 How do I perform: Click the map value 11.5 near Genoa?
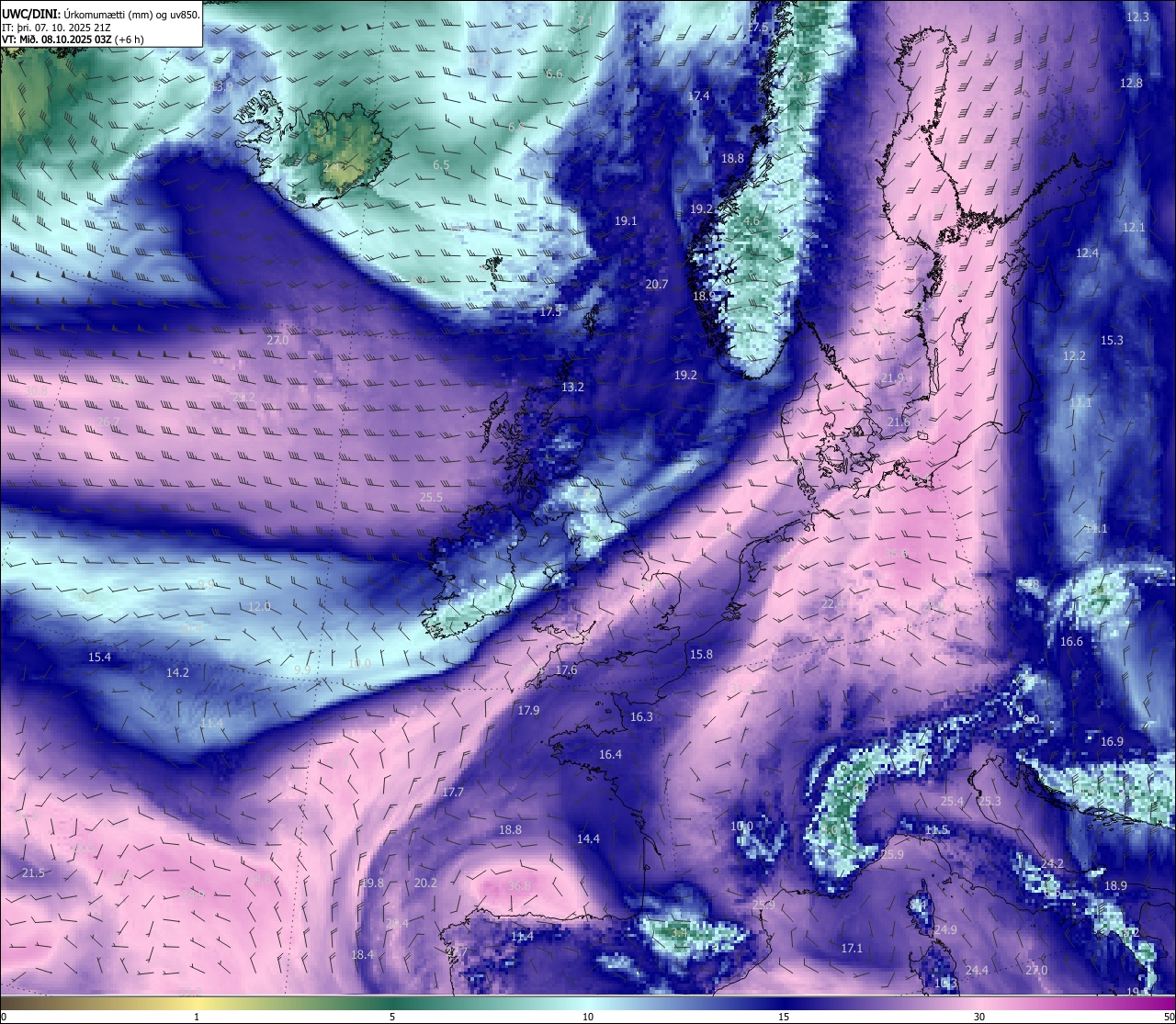pyautogui.click(x=936, y=830)
